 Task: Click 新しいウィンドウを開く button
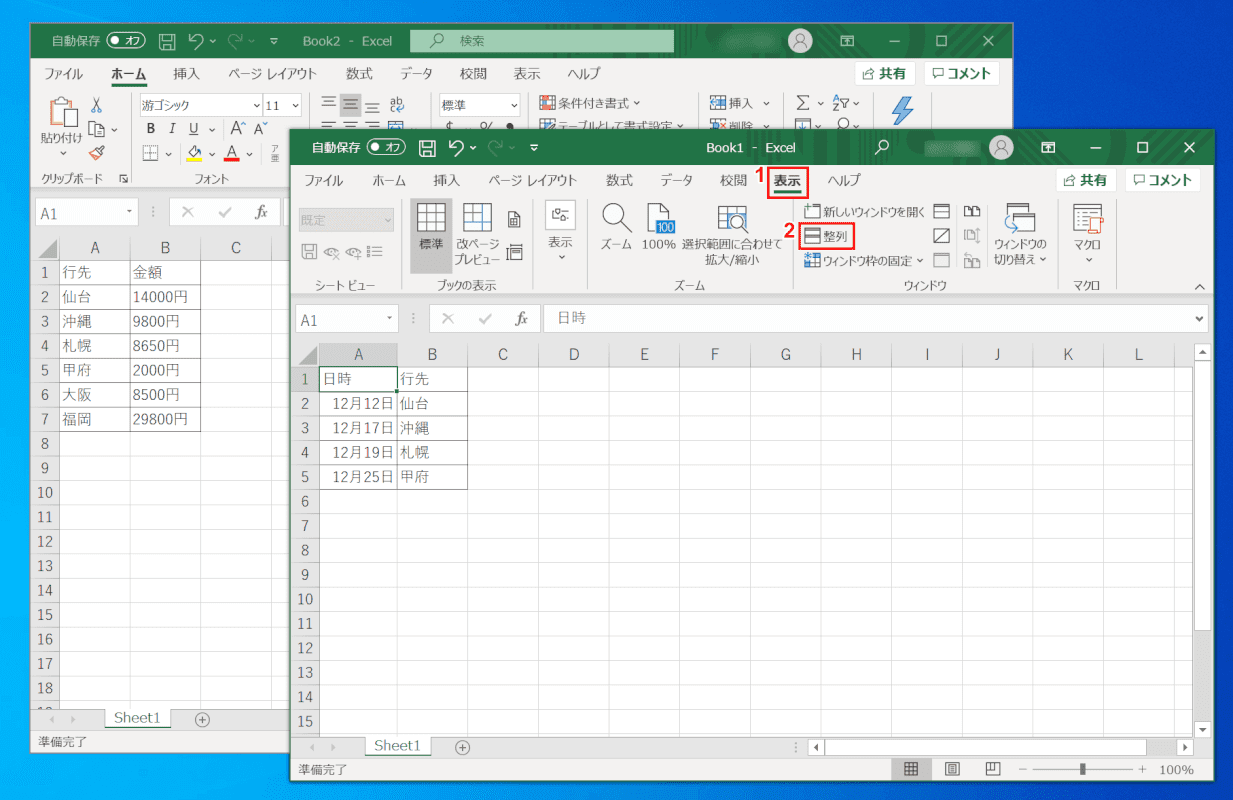(x=865, y=211)
